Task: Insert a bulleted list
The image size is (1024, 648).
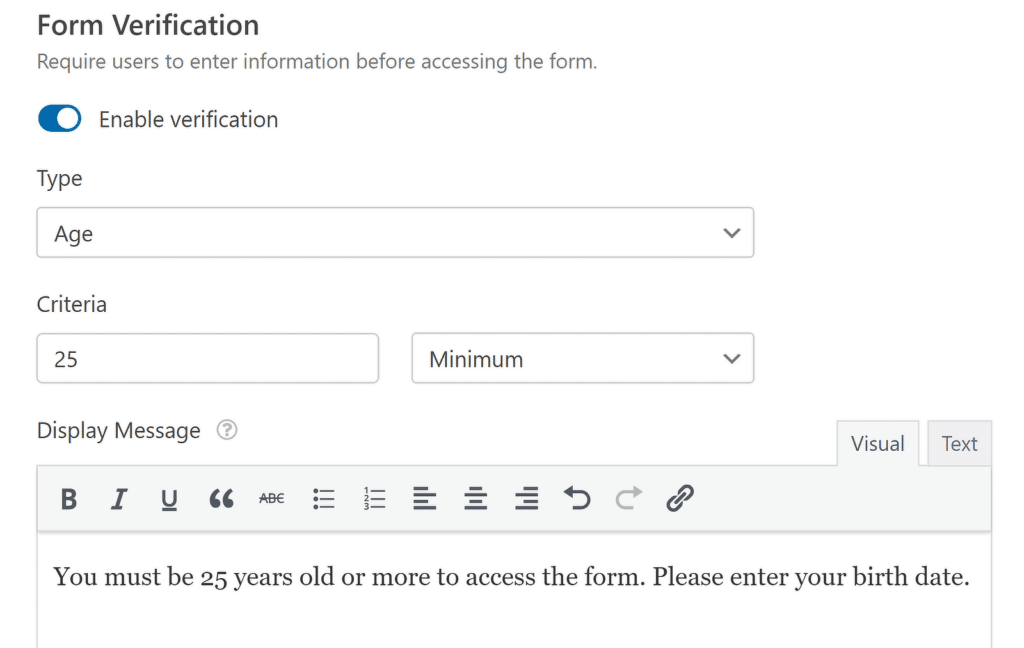Action: click(x=323, y=498)
